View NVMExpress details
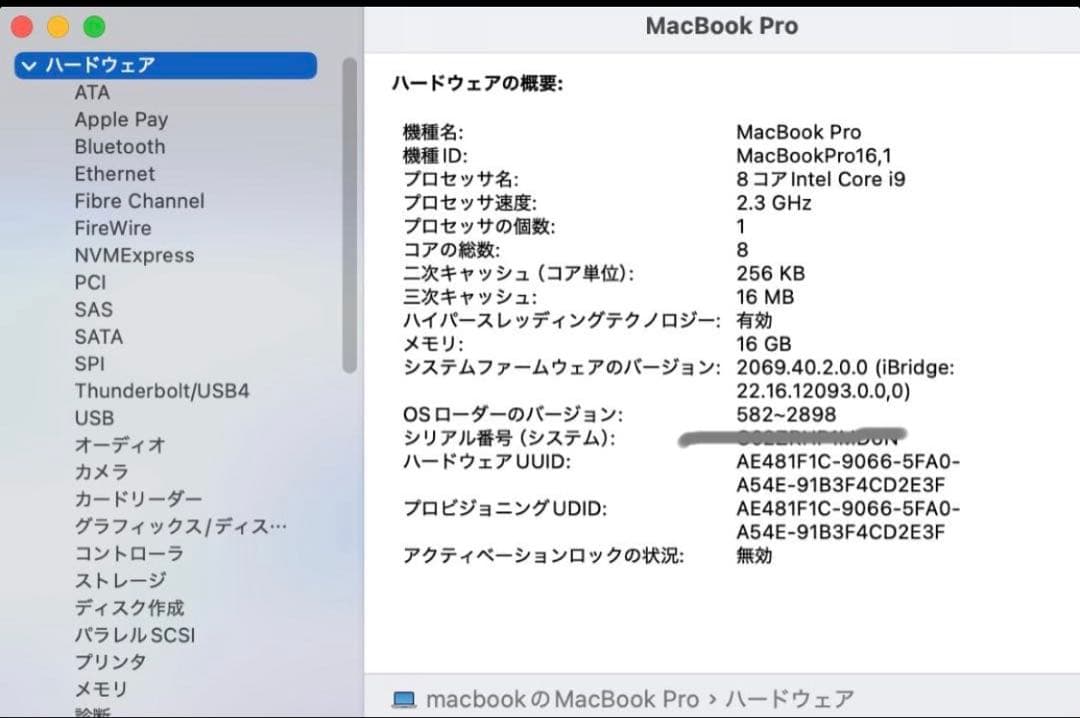Screen dimensions: 1080x718 tap(134, 255)
